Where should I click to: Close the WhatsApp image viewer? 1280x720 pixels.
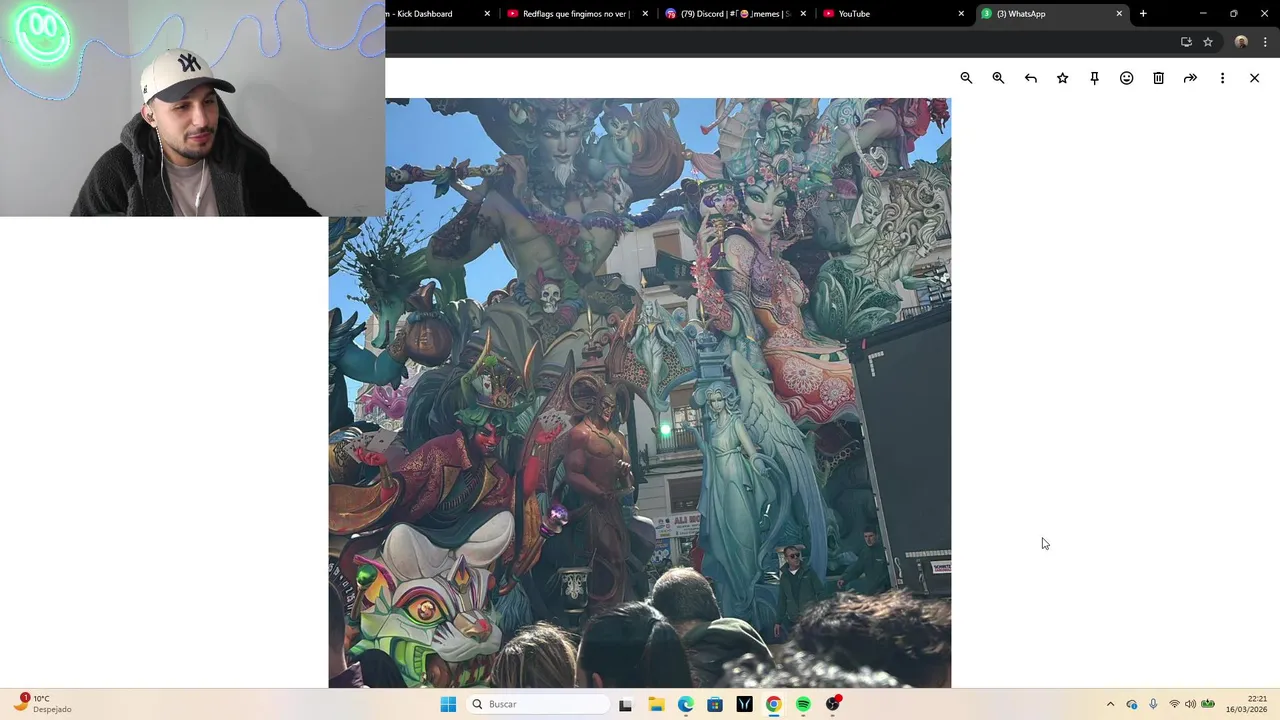(x=1255, y=78)
